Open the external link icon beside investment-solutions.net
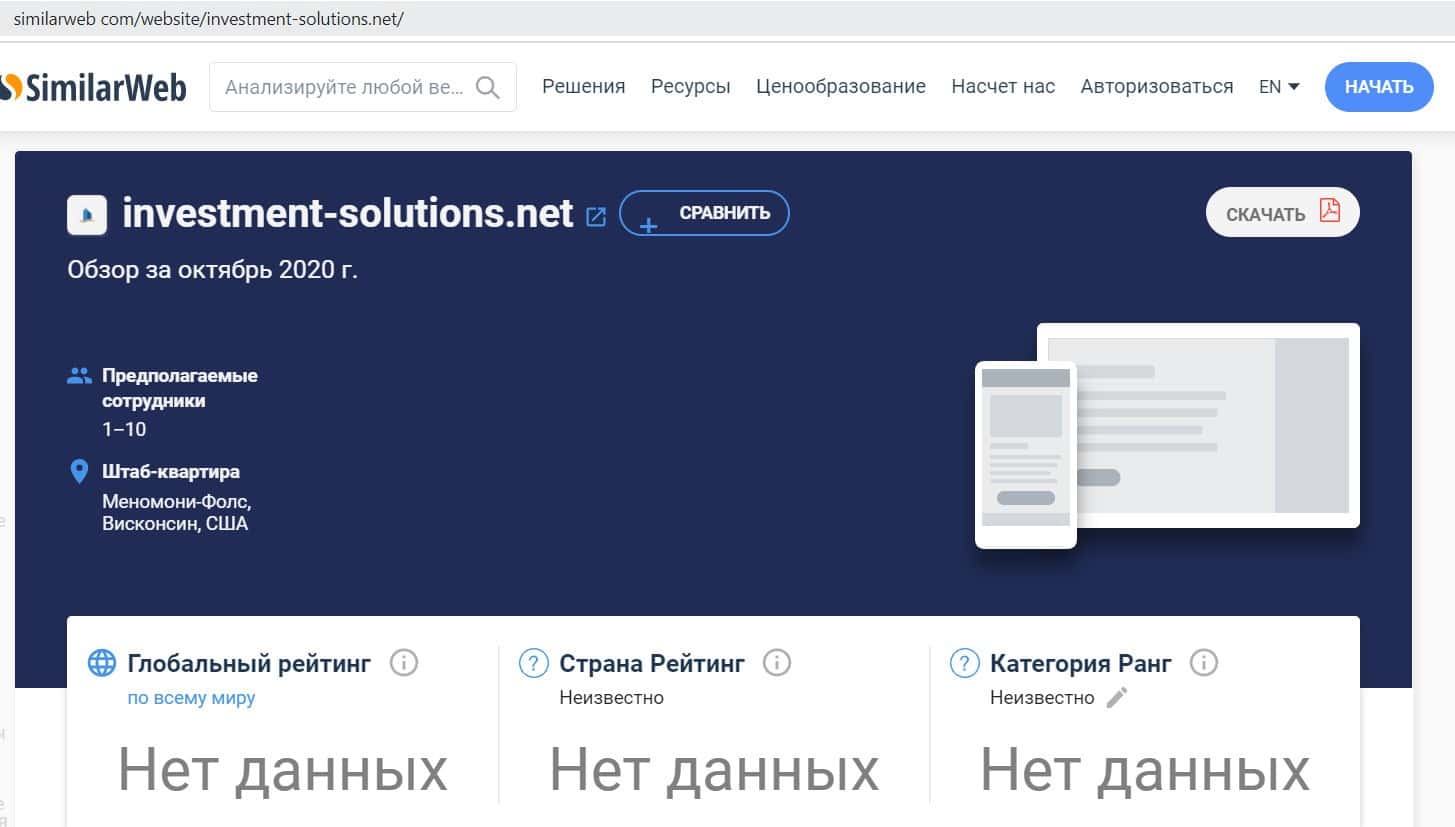1455x827 pixels. (596, 216)
